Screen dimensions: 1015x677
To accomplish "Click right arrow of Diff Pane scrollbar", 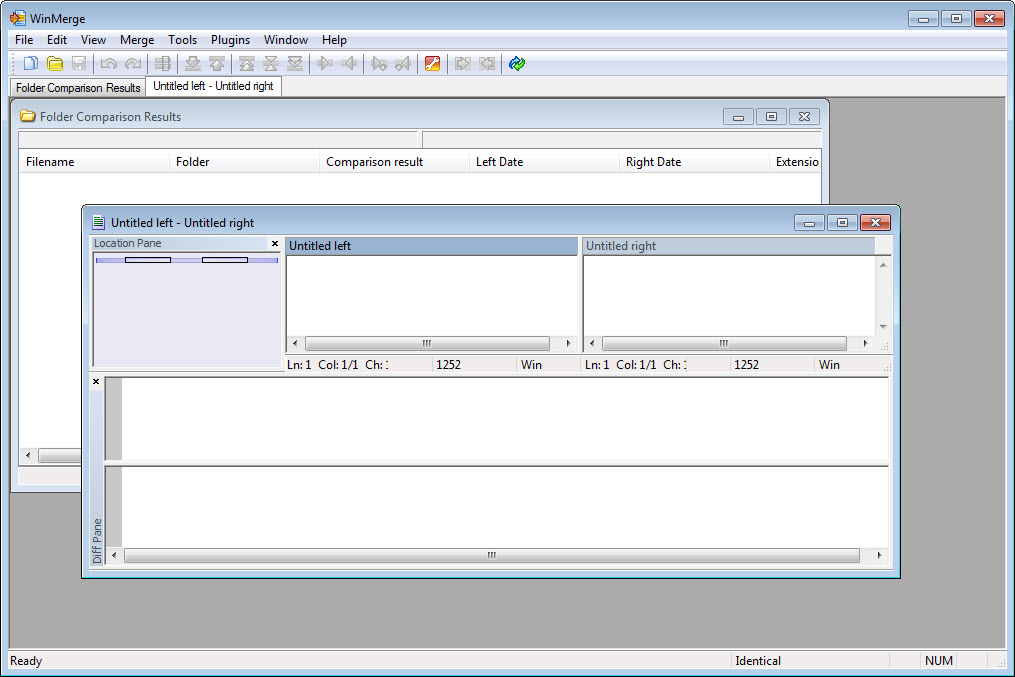I will tap(879, 555).
